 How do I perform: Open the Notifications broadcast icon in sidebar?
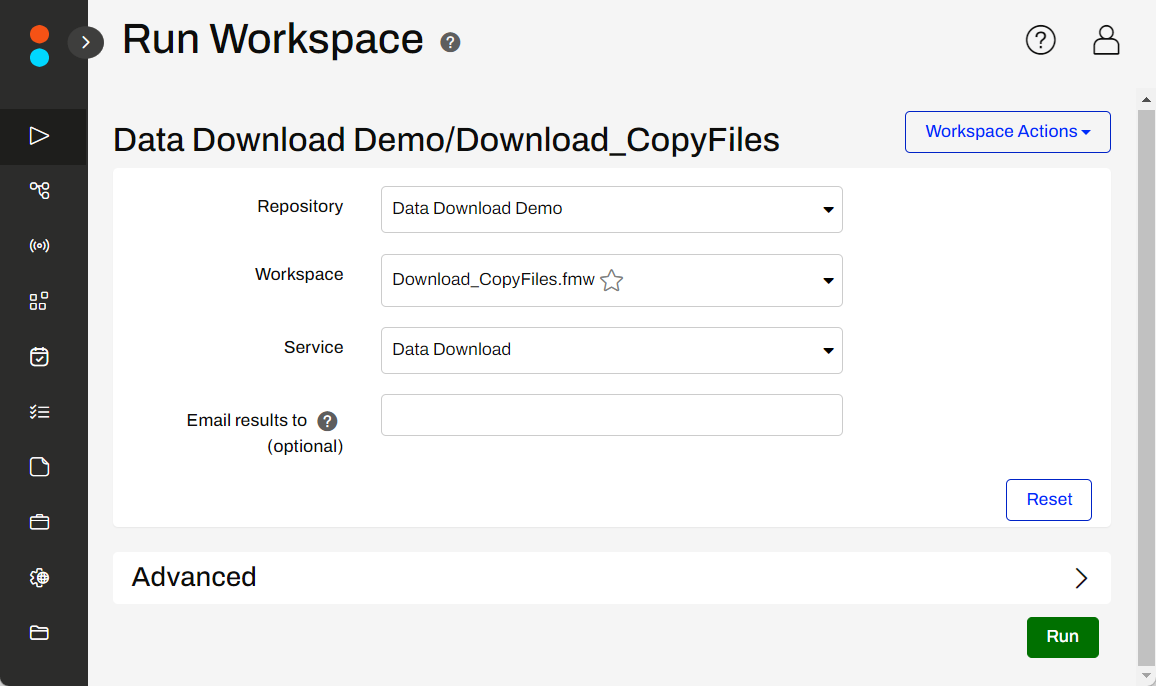[x=39, y=245]
